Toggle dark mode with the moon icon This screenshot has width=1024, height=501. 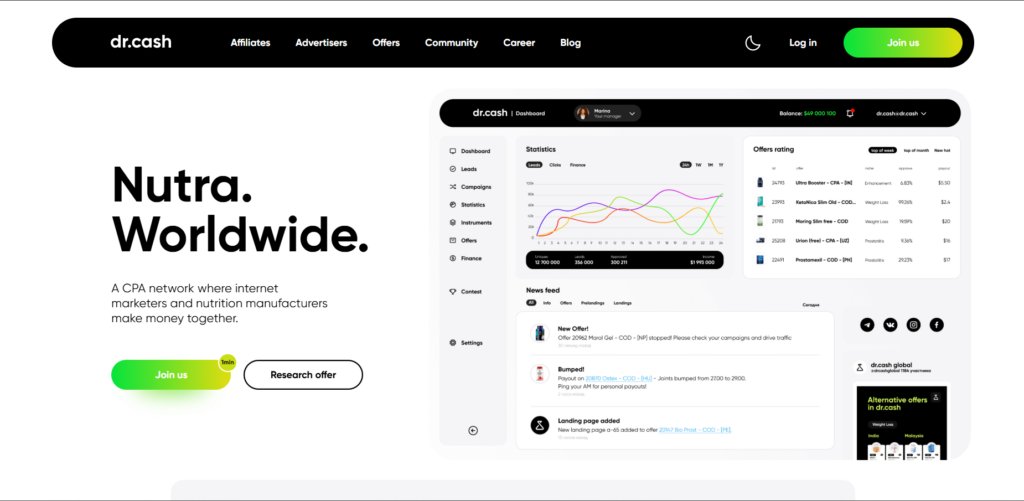click(x=753, y=43)
